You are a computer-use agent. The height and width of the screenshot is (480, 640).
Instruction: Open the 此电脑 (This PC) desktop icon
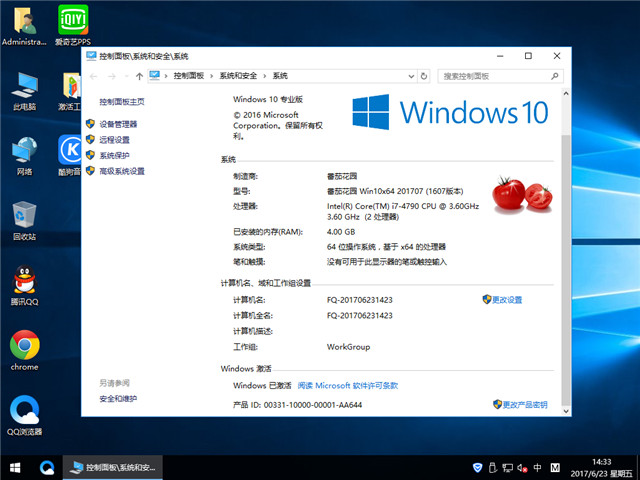coord(24,91)
